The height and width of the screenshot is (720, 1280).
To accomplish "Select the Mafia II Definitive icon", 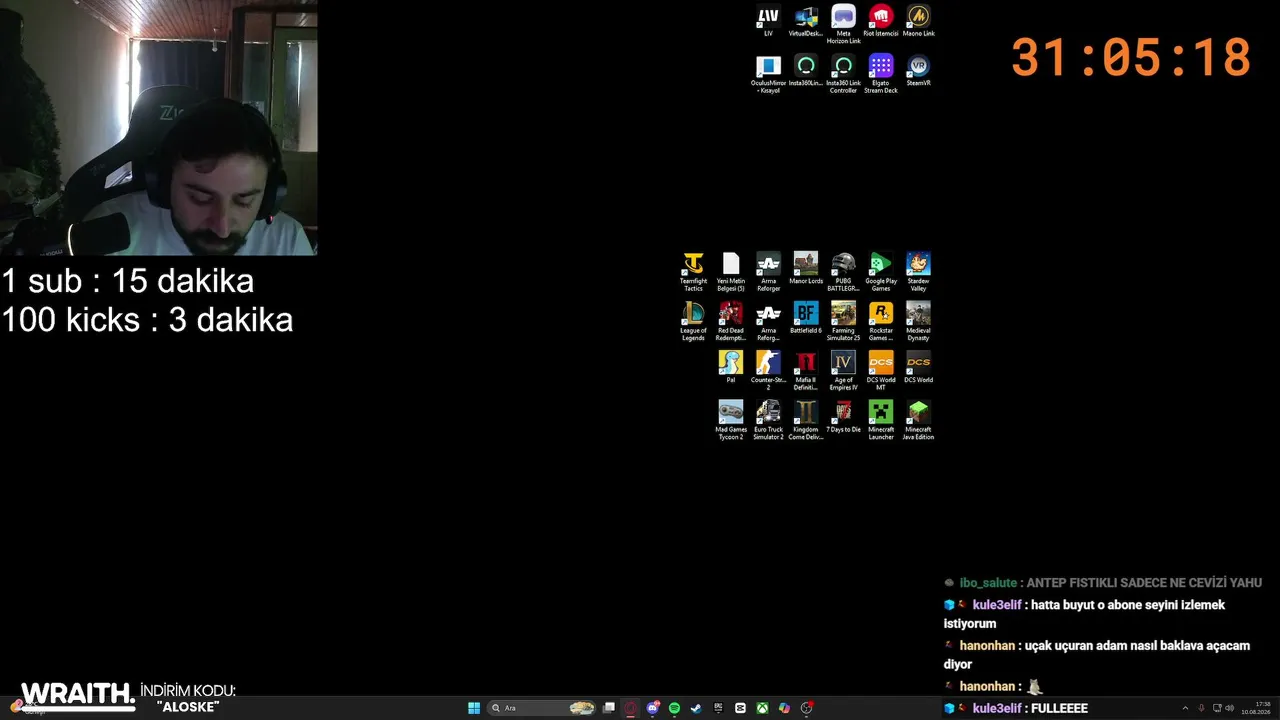I will (x=806, y=370).
